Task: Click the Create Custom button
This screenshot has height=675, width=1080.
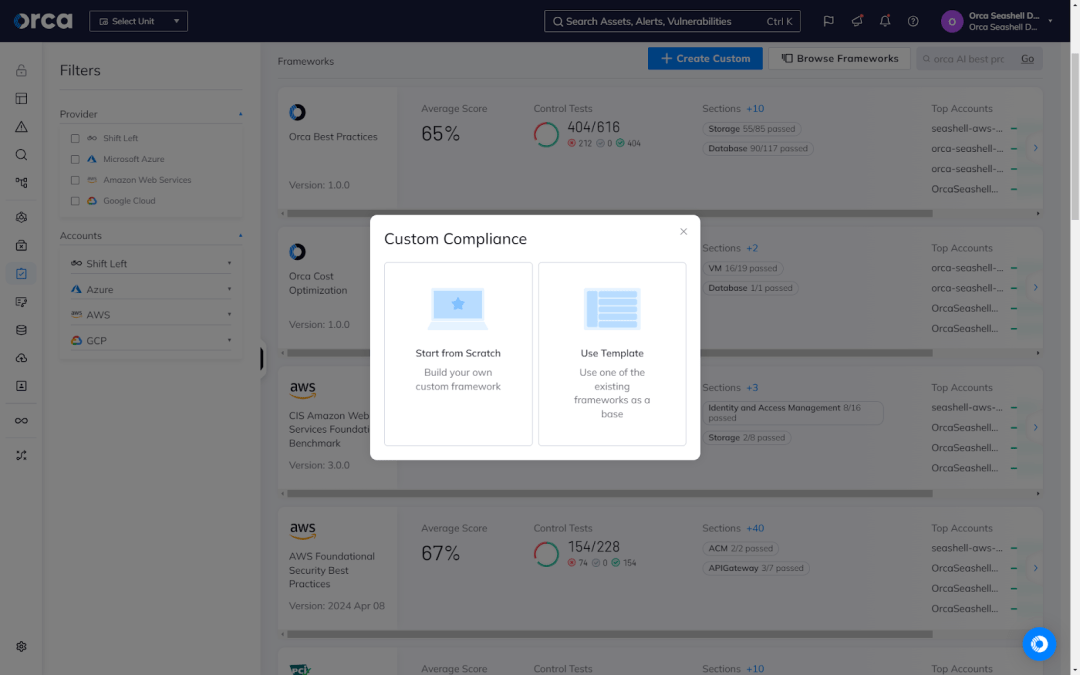Action: tap(705, 59)
